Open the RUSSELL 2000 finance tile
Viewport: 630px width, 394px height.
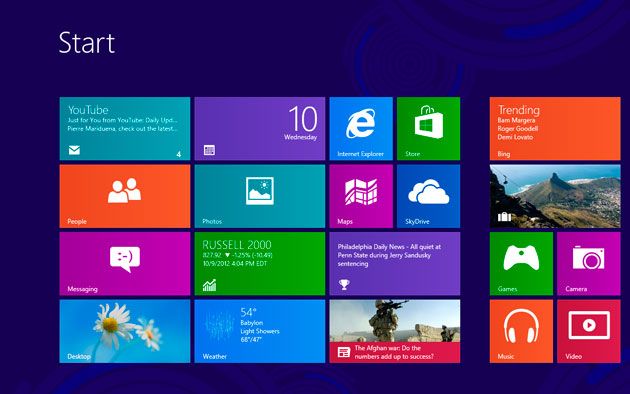(260, 263)
